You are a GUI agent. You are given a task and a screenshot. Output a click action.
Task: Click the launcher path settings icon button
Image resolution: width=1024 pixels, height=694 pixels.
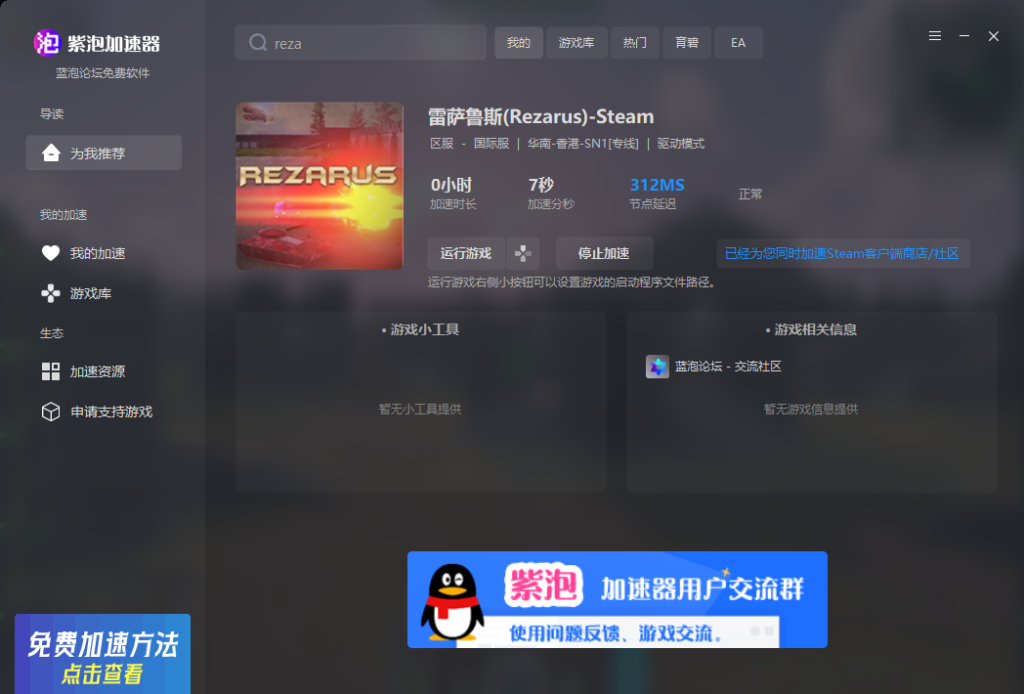[x=522, y=253]
